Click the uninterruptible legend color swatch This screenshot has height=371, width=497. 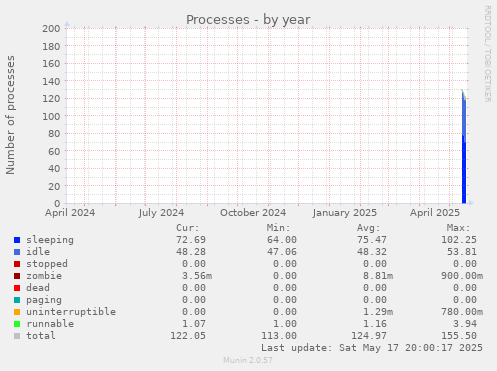[17, 312]
